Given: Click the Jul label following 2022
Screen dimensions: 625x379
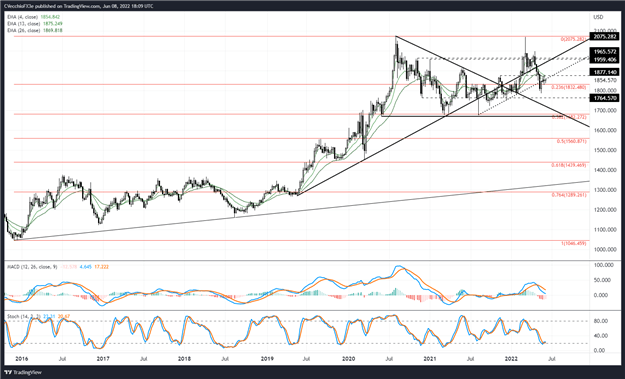Looking at the screenshot, I should (x=552, y=359).
